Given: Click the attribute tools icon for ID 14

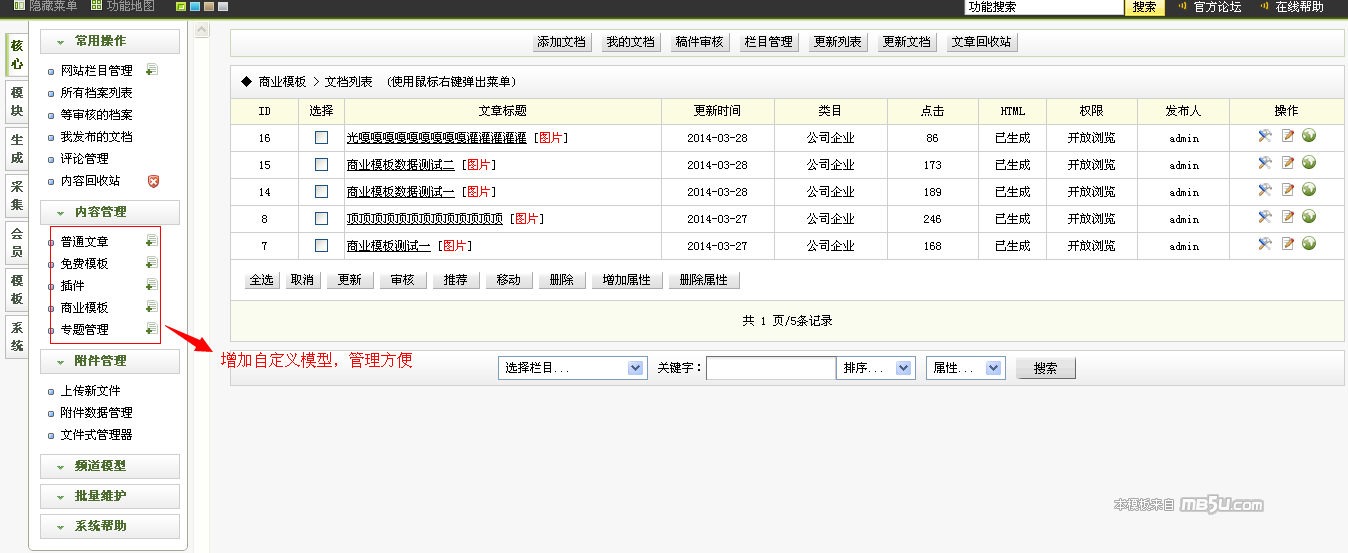Looking at the screenshot, I should (x=1265, y=190).
